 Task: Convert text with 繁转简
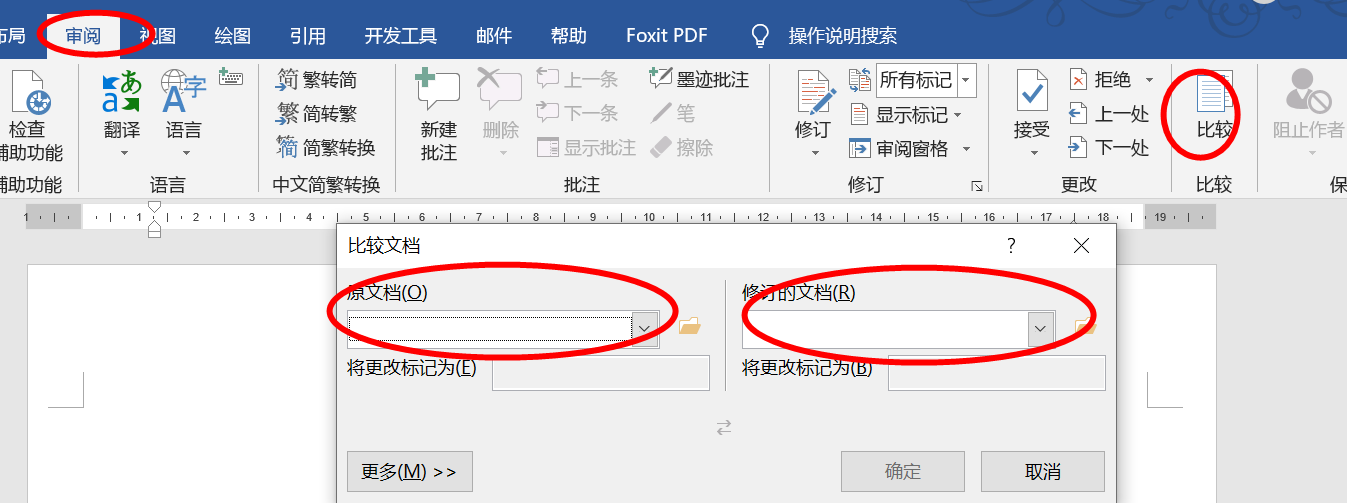tap(317, 79)
